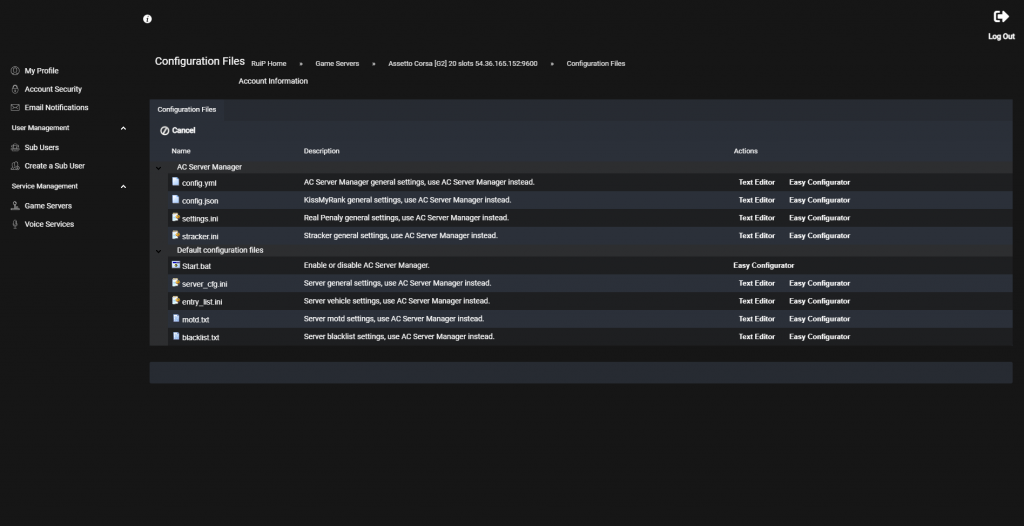Image resolution: width=1024 pixels, height=526 pixels.
Task: Collapse the AC Server Manager group
Action: pos(158,168)
